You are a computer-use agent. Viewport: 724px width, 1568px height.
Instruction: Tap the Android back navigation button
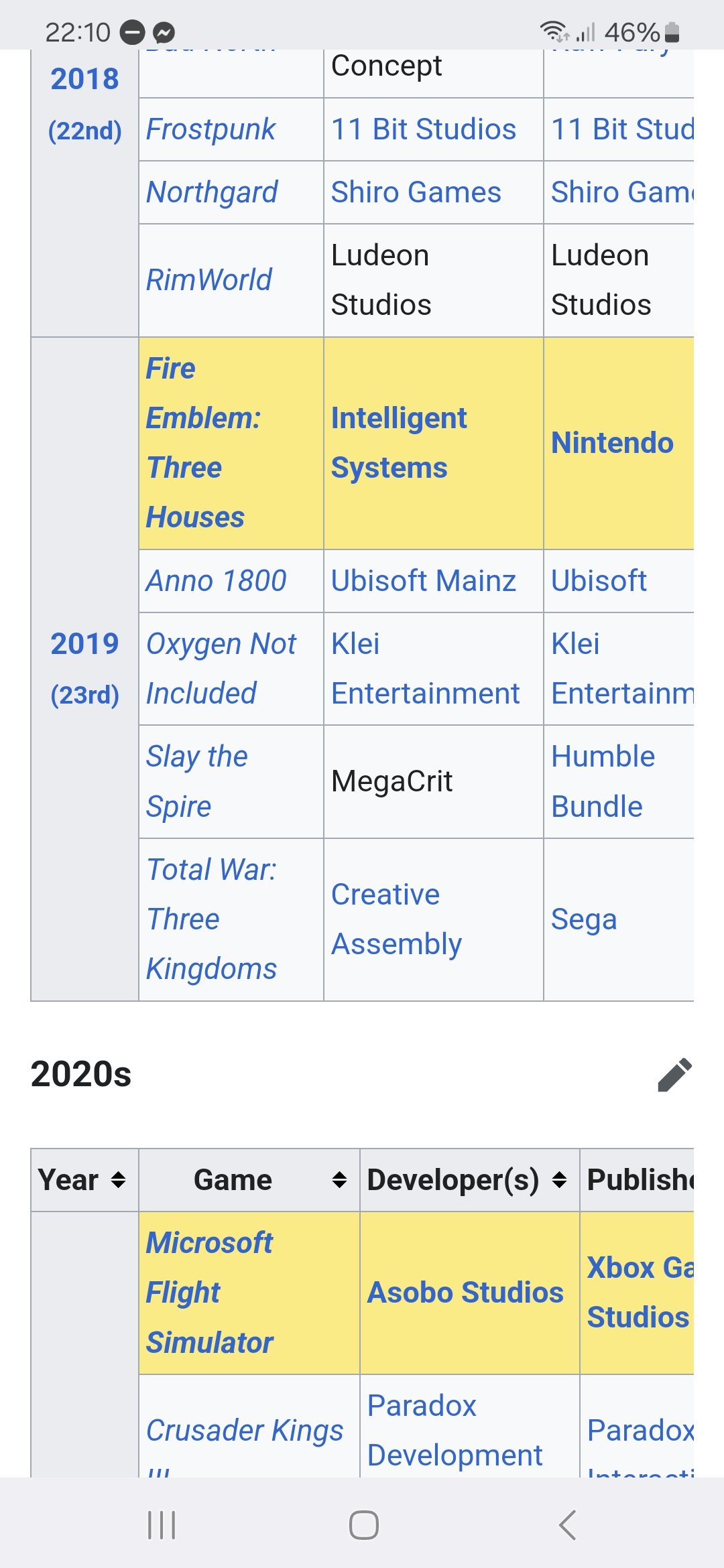tap(567, 1526)
